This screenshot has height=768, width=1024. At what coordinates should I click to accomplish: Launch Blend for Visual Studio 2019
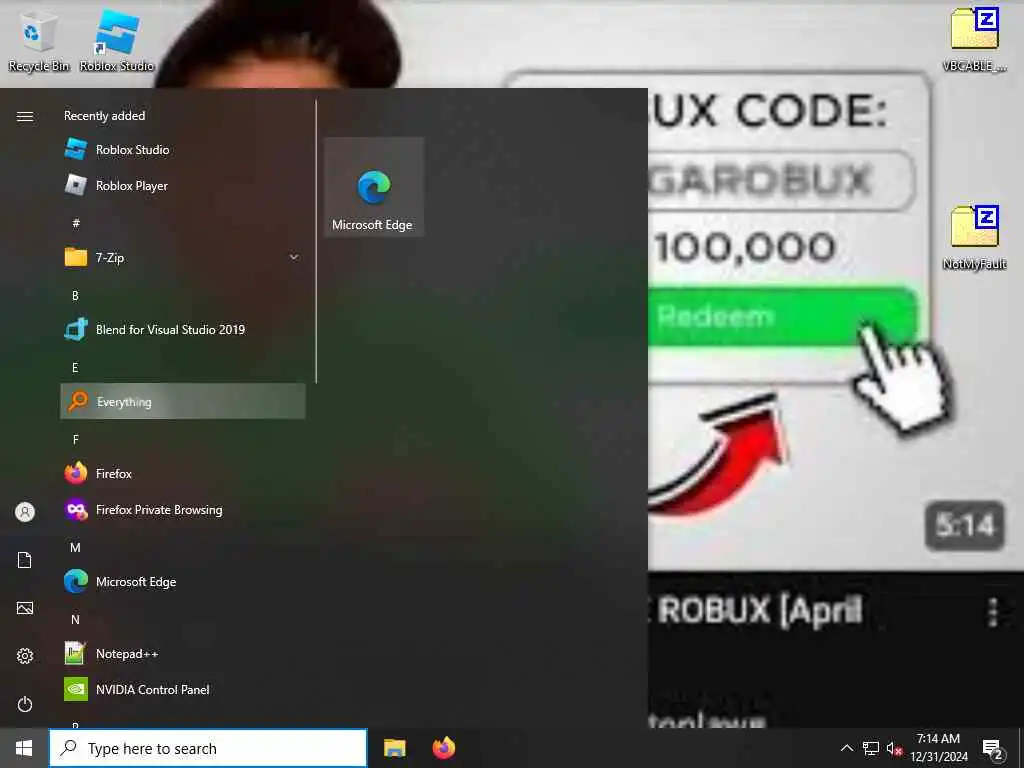coord(183,329)
